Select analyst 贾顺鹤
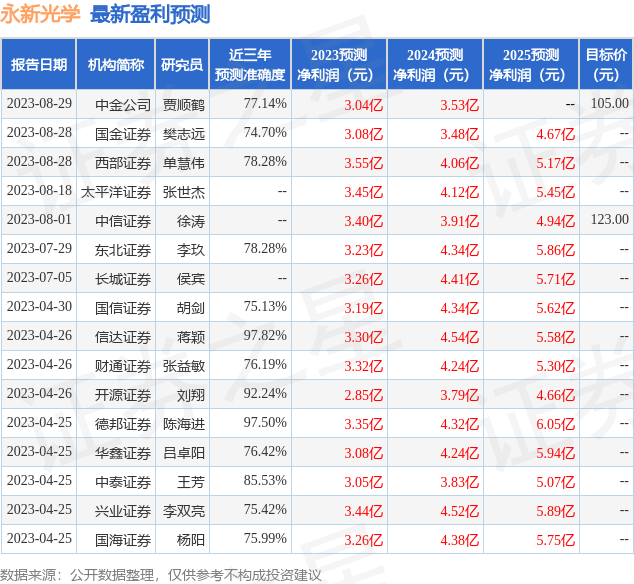This screenshot has height=584, width=634. pyautogui.click(x=184, y=105)
